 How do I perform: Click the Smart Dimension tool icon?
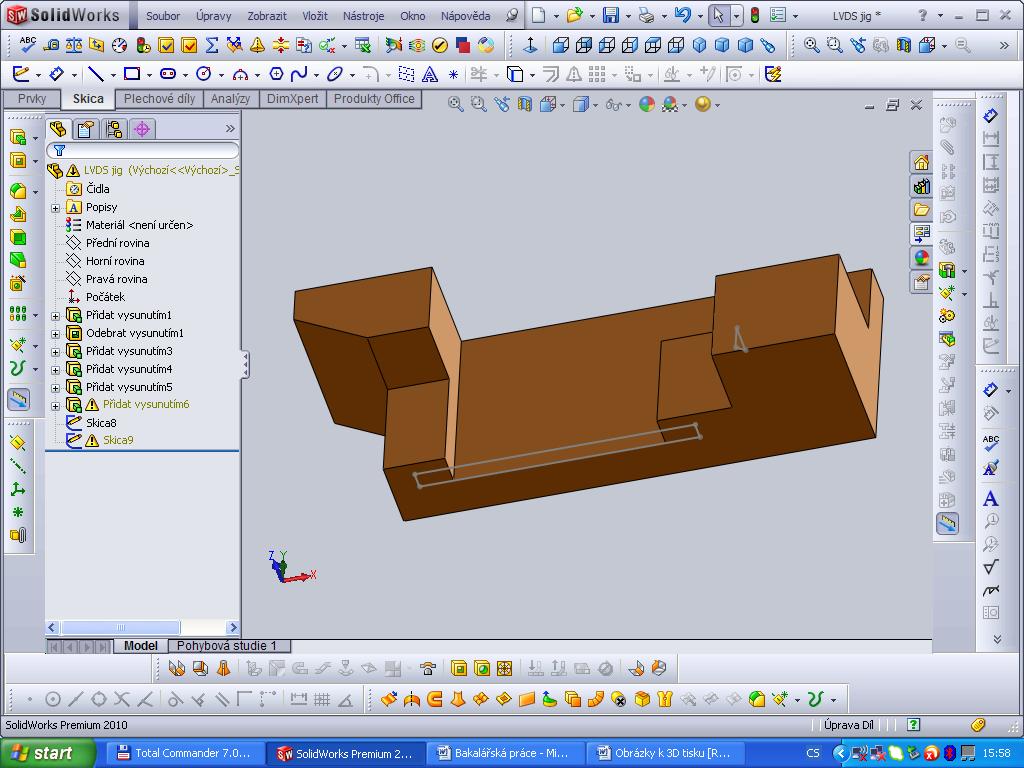[57, 74]
